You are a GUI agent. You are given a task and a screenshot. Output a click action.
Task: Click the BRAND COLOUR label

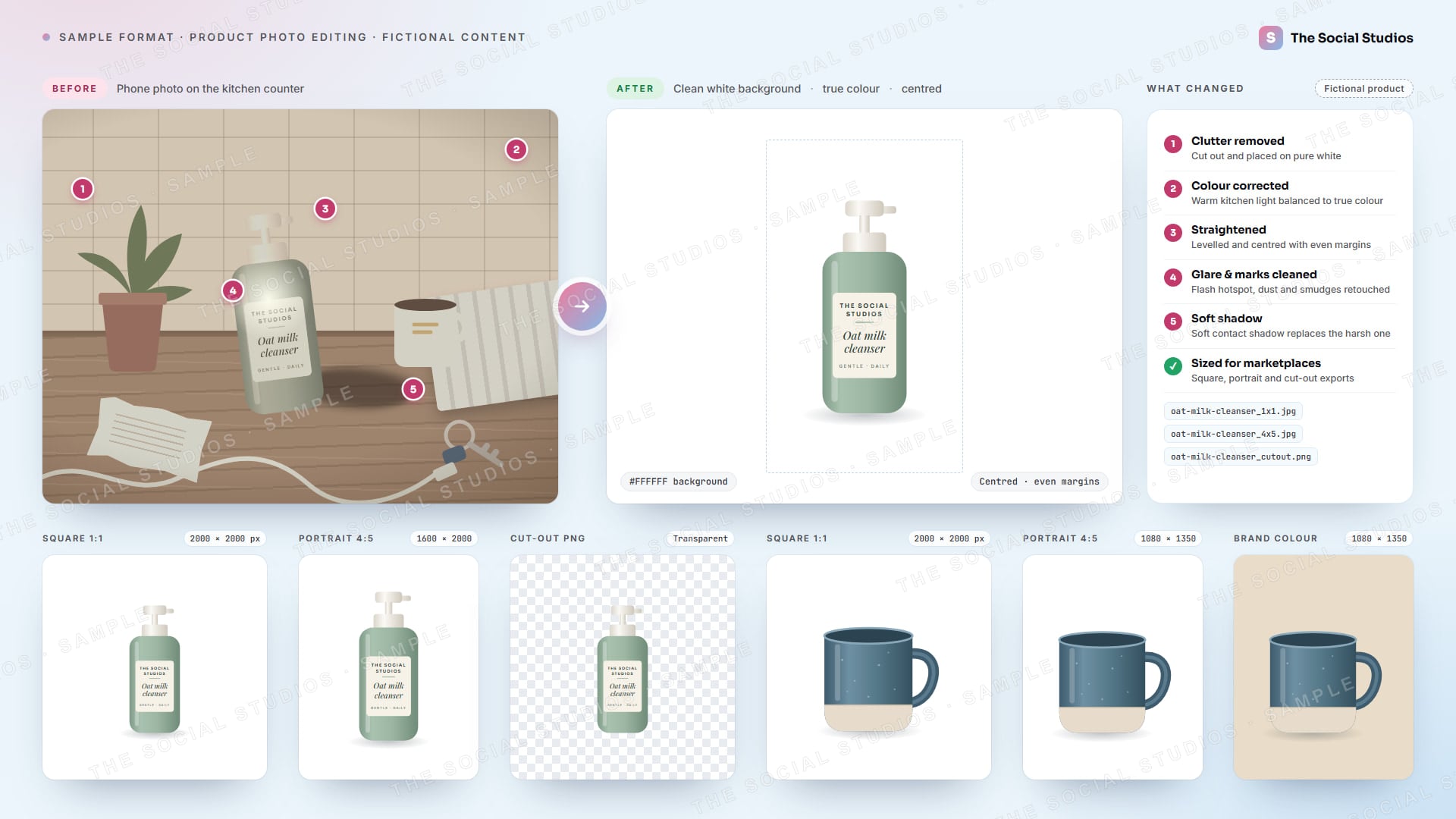pos(1276,538)
